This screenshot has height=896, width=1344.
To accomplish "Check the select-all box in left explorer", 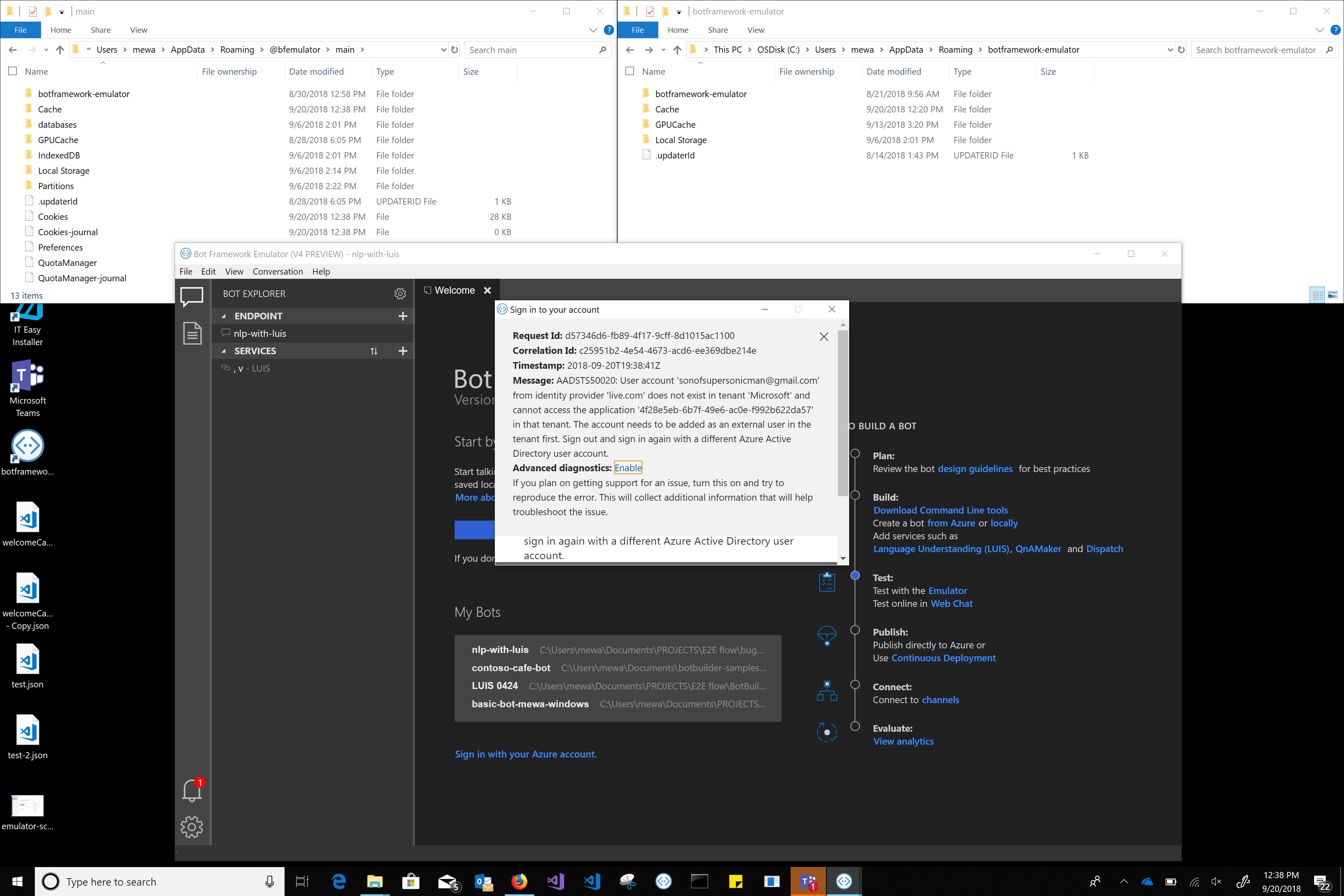I will pyautogui.click(x=12, y=71).
